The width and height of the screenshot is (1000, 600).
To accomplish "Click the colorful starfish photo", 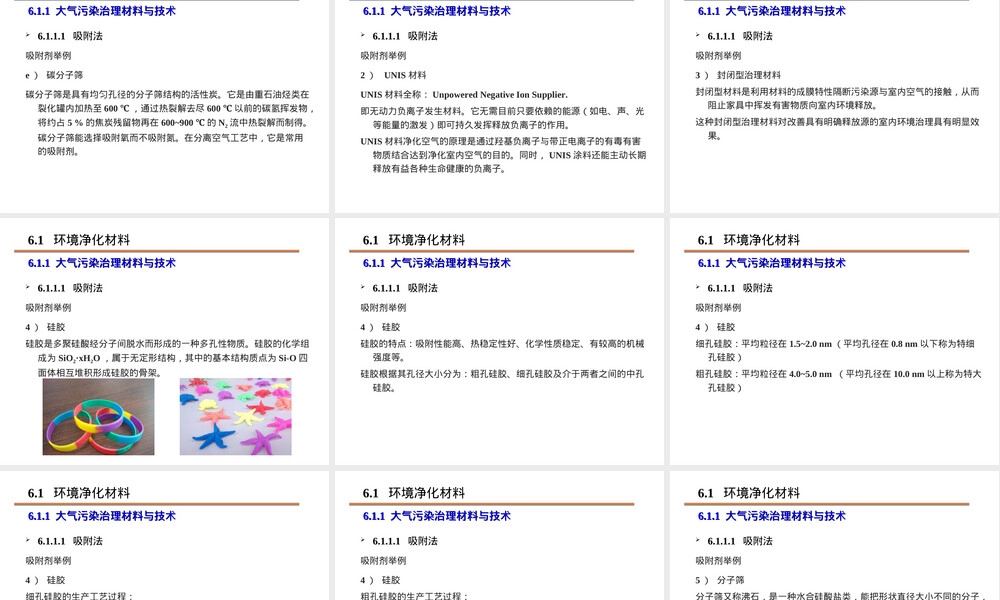I will 235,416.
